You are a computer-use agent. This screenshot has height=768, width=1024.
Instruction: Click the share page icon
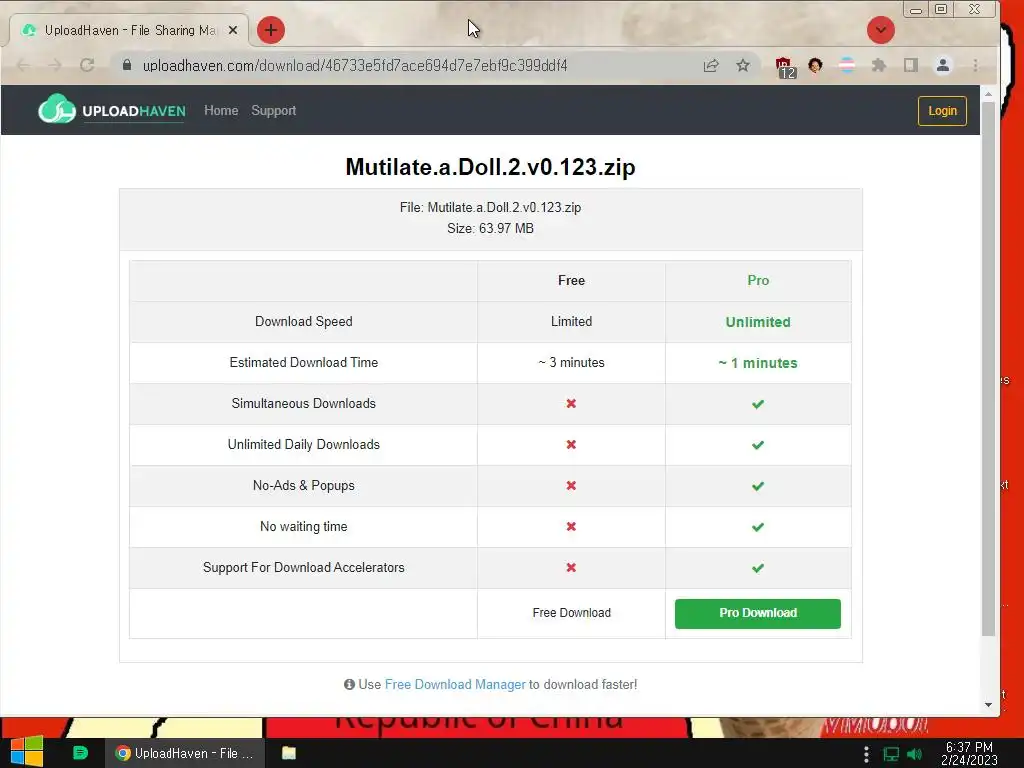pyautogui.click(x=711, y=65)
